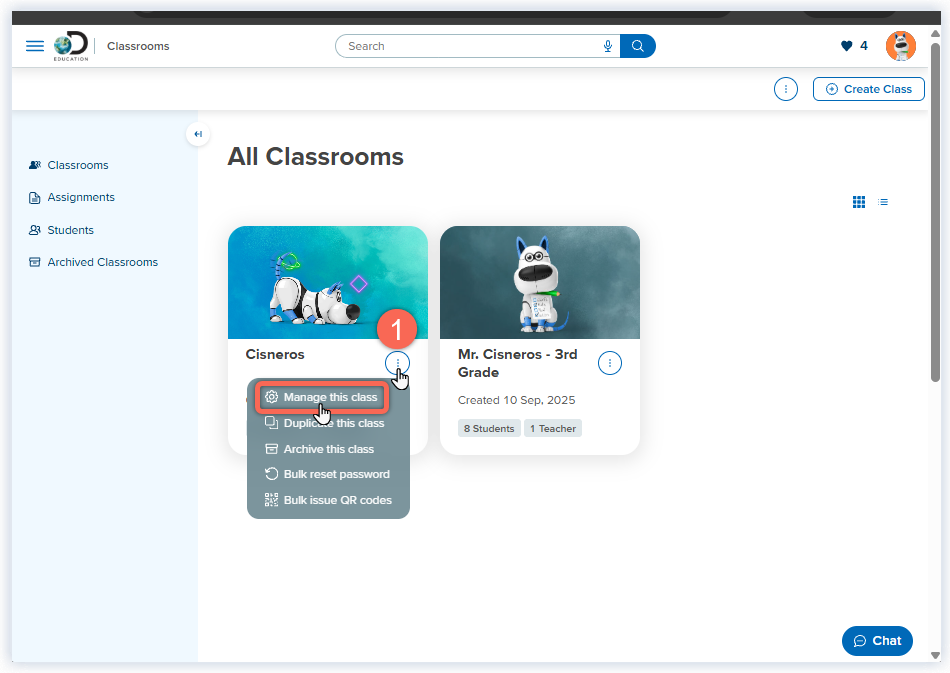Click inside the Search field
This screenshot has width=950, height=673.
(x=470, y=46)
